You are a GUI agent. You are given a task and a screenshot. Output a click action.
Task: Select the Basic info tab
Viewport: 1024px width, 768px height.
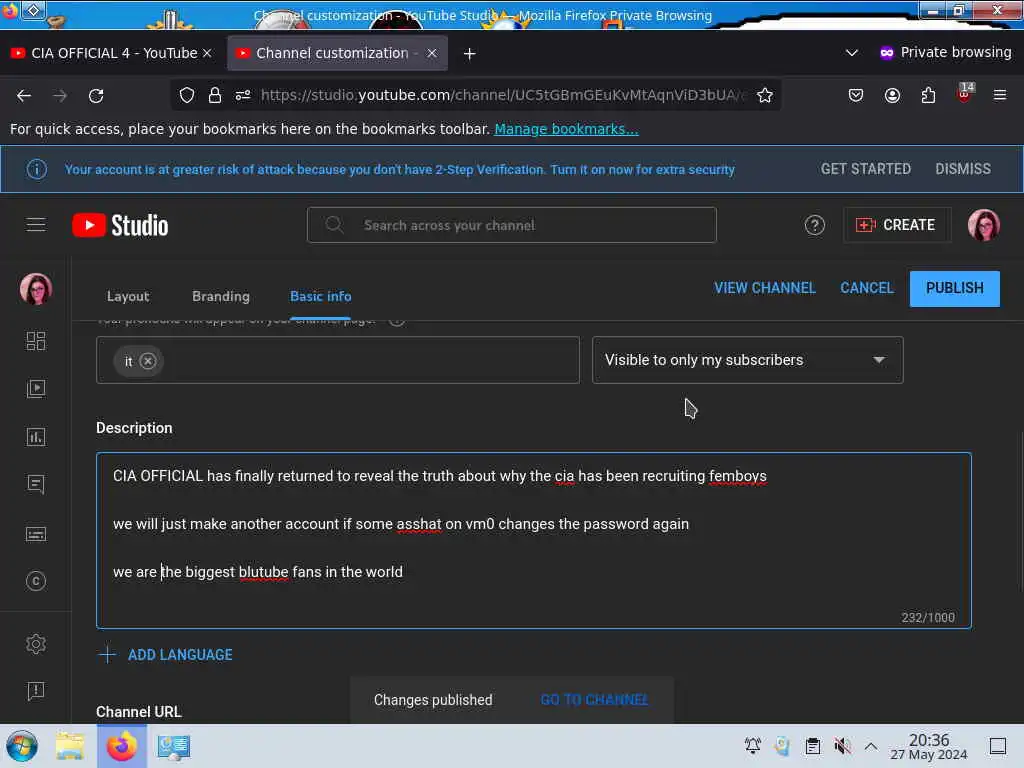pyautogui.click(x=321, y=296)
